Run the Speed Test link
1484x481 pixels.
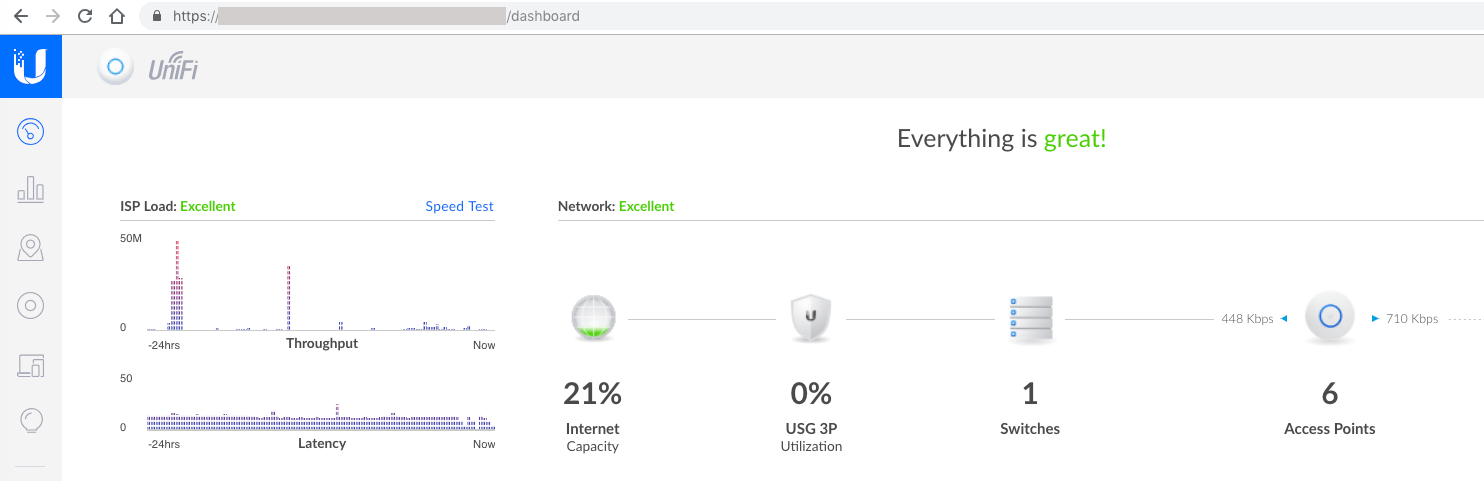460,206
